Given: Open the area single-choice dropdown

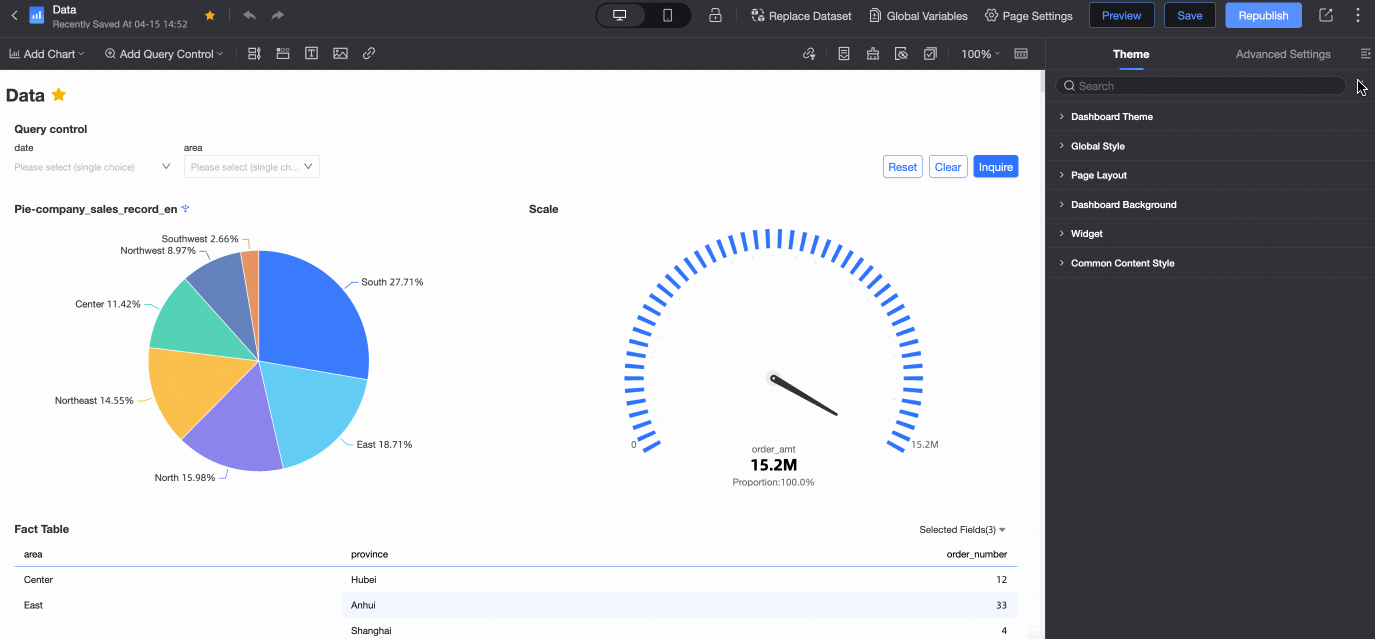Looking at the screenshot, I should click(252, 167).
